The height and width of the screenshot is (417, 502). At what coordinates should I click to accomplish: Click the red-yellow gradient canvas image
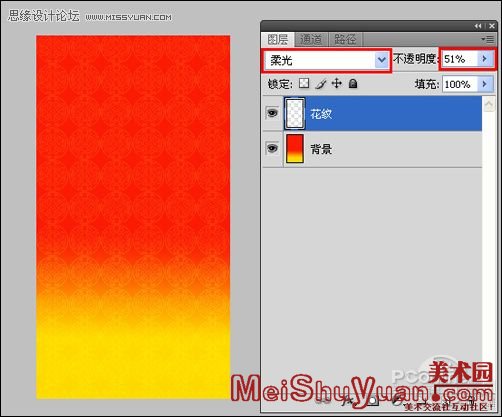(x=133, y=217)
